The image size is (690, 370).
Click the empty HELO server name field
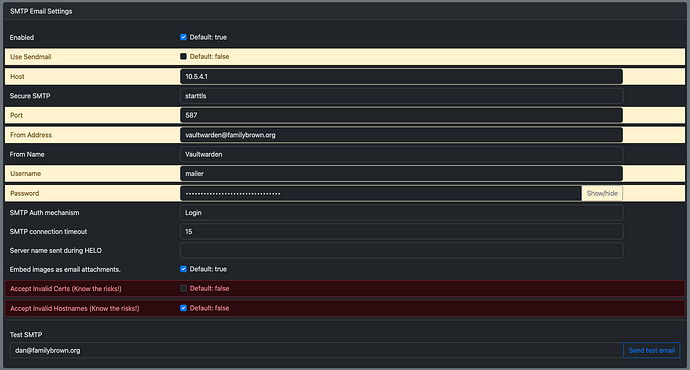click(401, 250)
